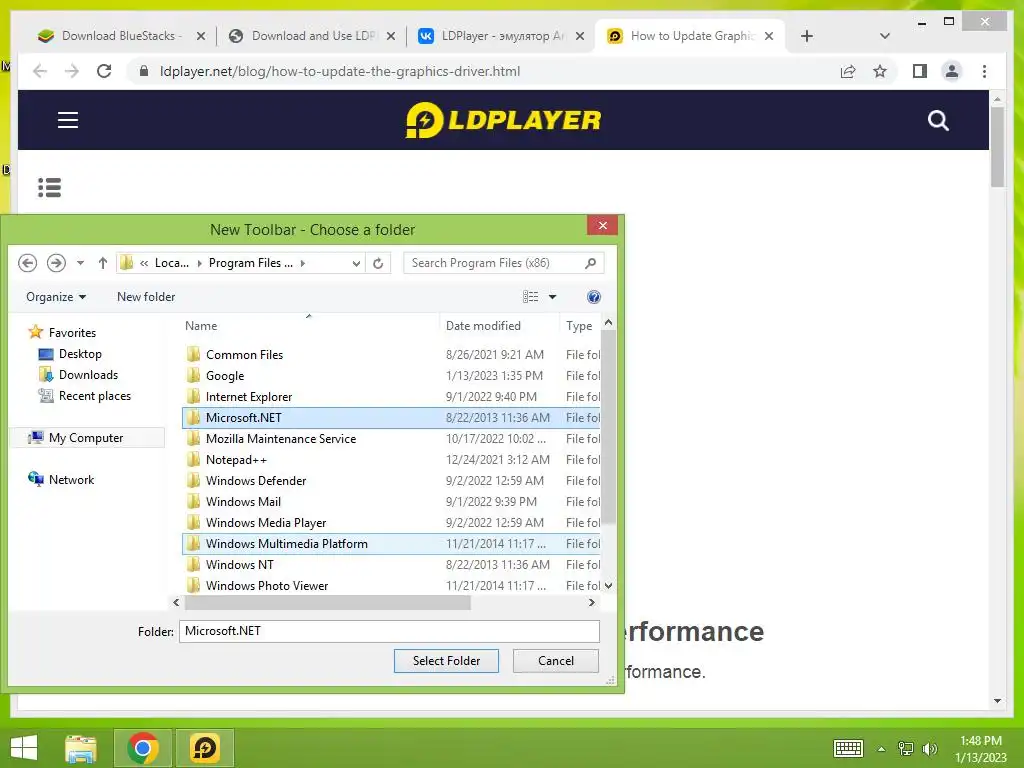Select the Google folder

click(391, 376)
